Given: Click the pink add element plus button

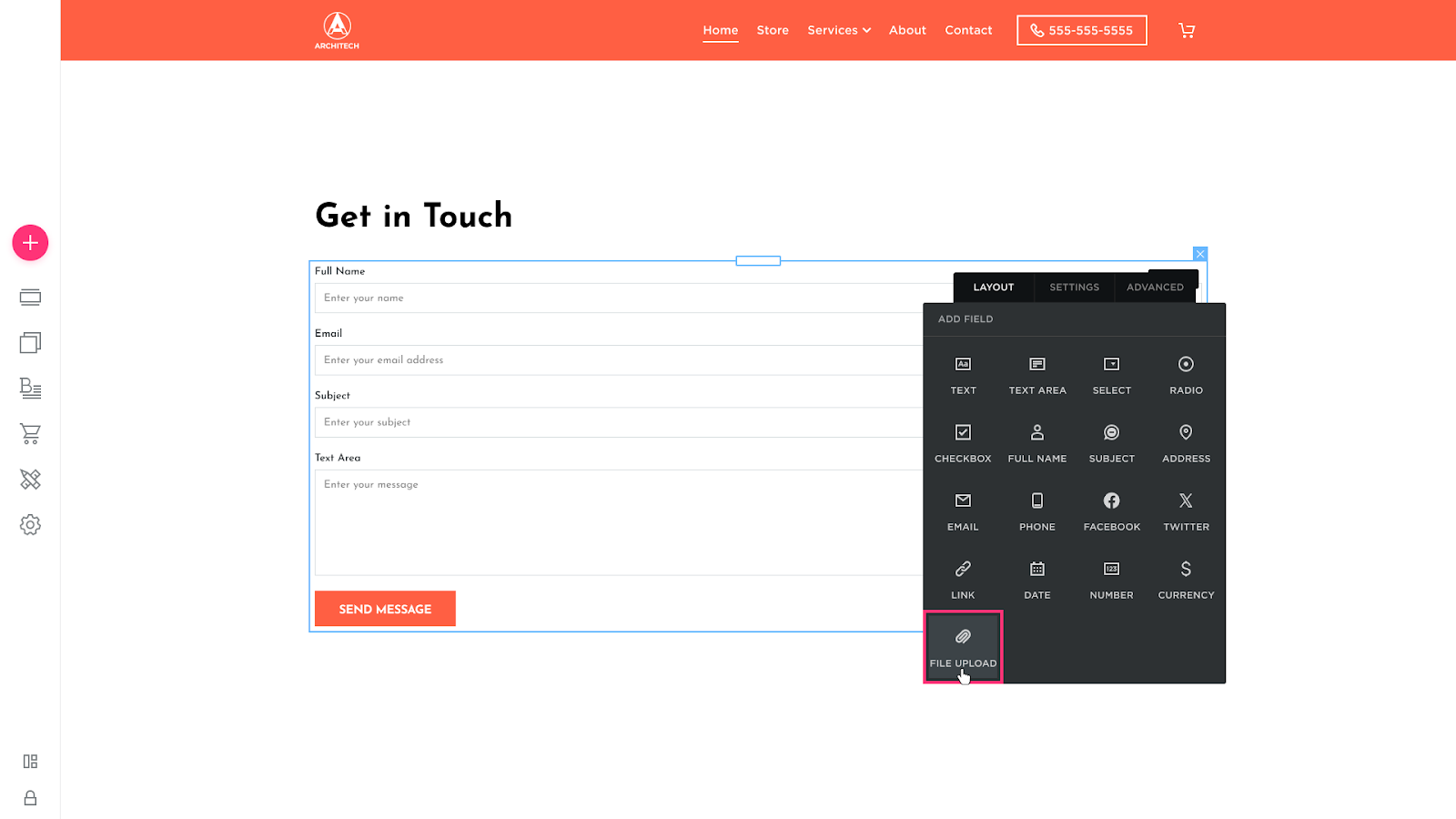Looking at the screenshot, I should pos(30,243).
